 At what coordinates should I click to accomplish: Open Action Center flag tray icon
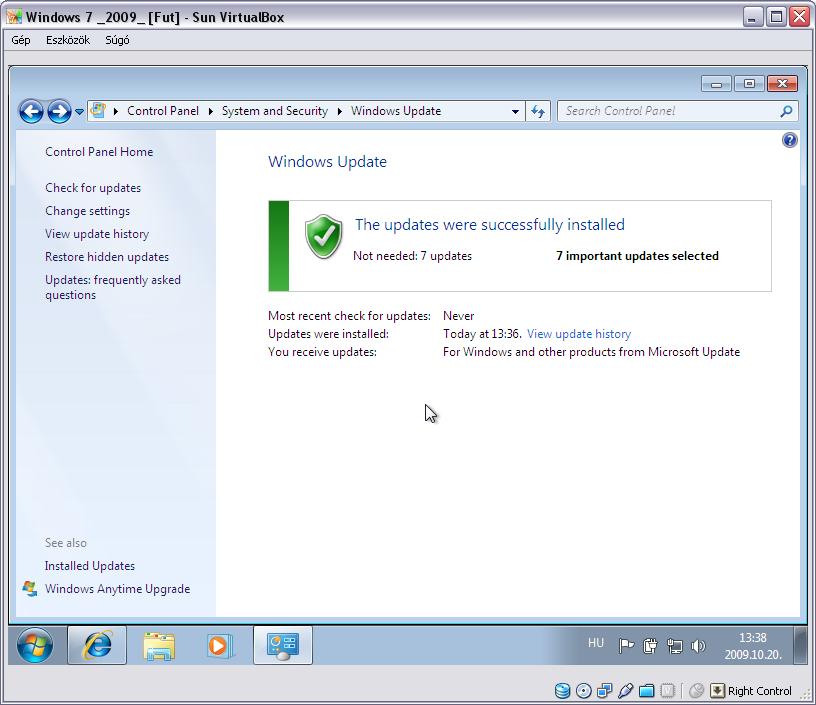tap(626, 646)
